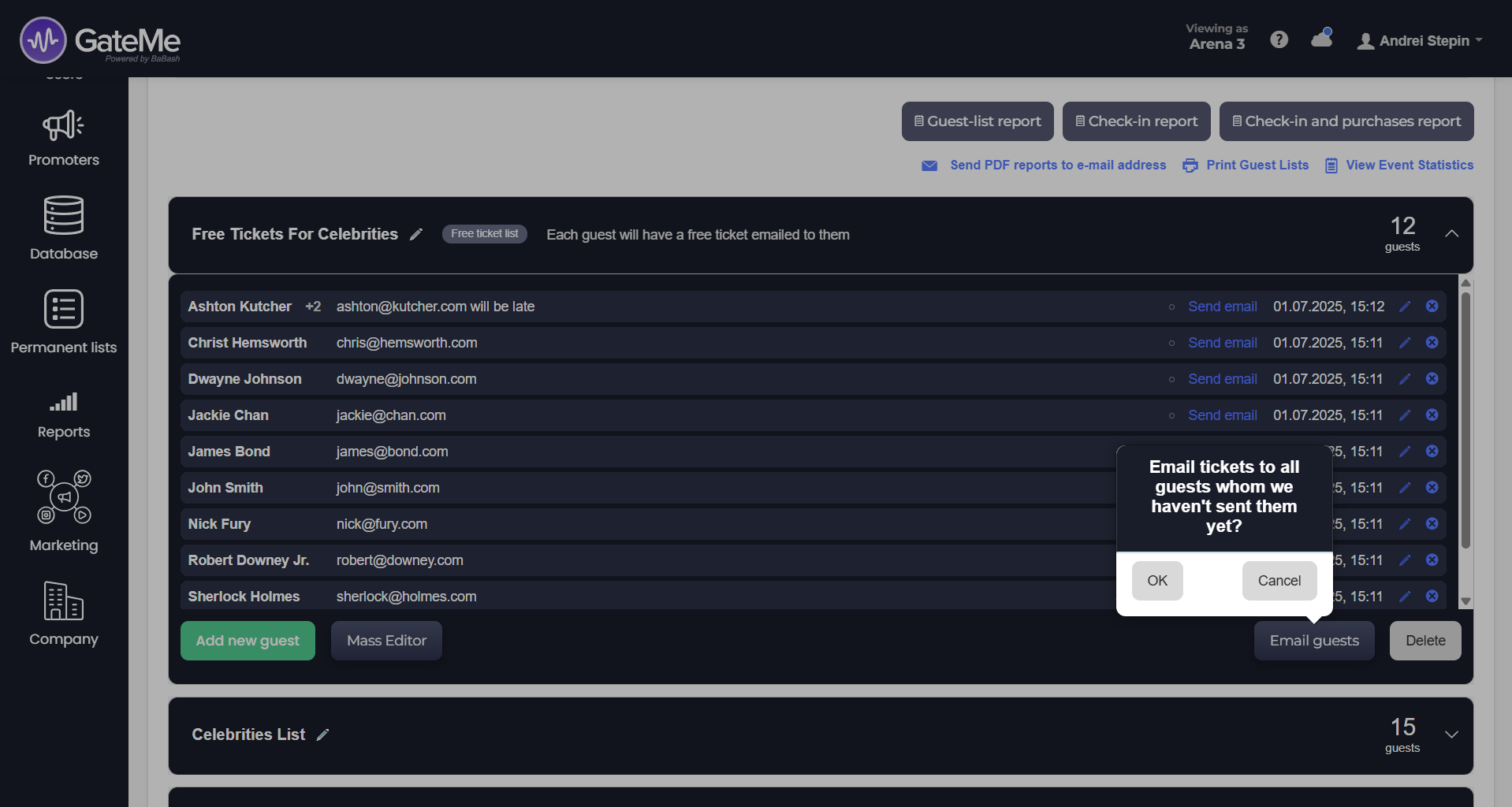
Task: Remove Dwayne Johnson from guest list
Action: [x=1432, y=379]
